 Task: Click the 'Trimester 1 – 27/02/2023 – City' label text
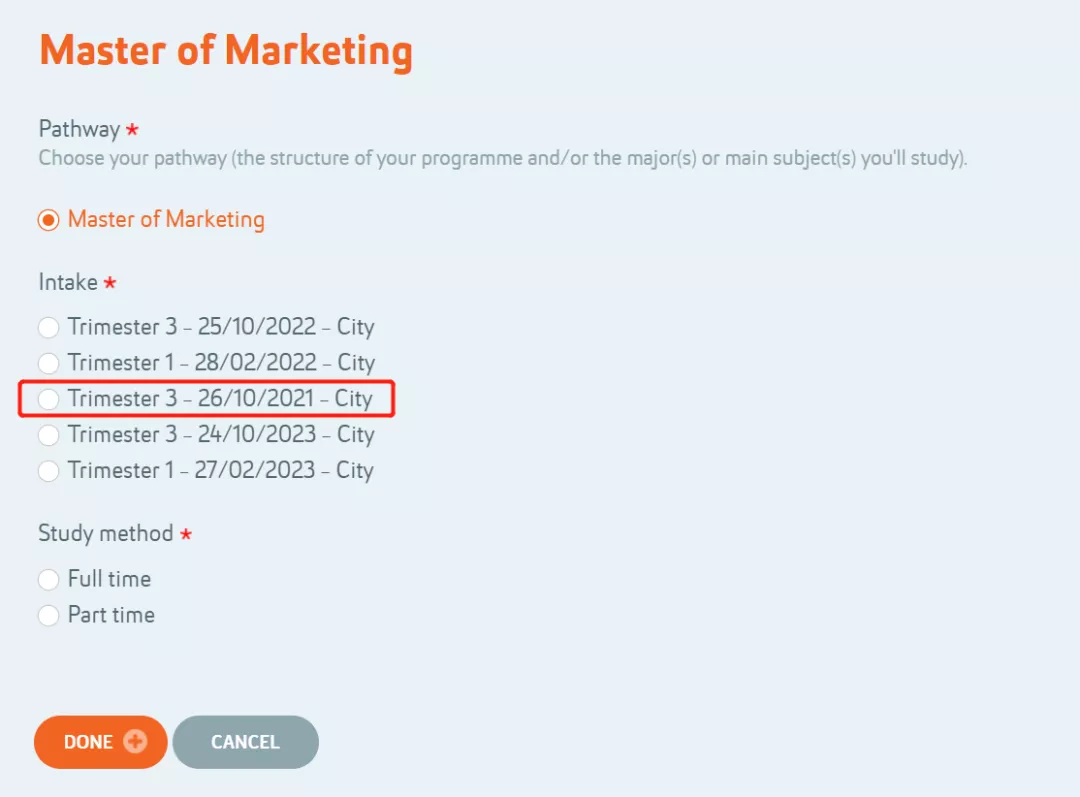point(221,470)
